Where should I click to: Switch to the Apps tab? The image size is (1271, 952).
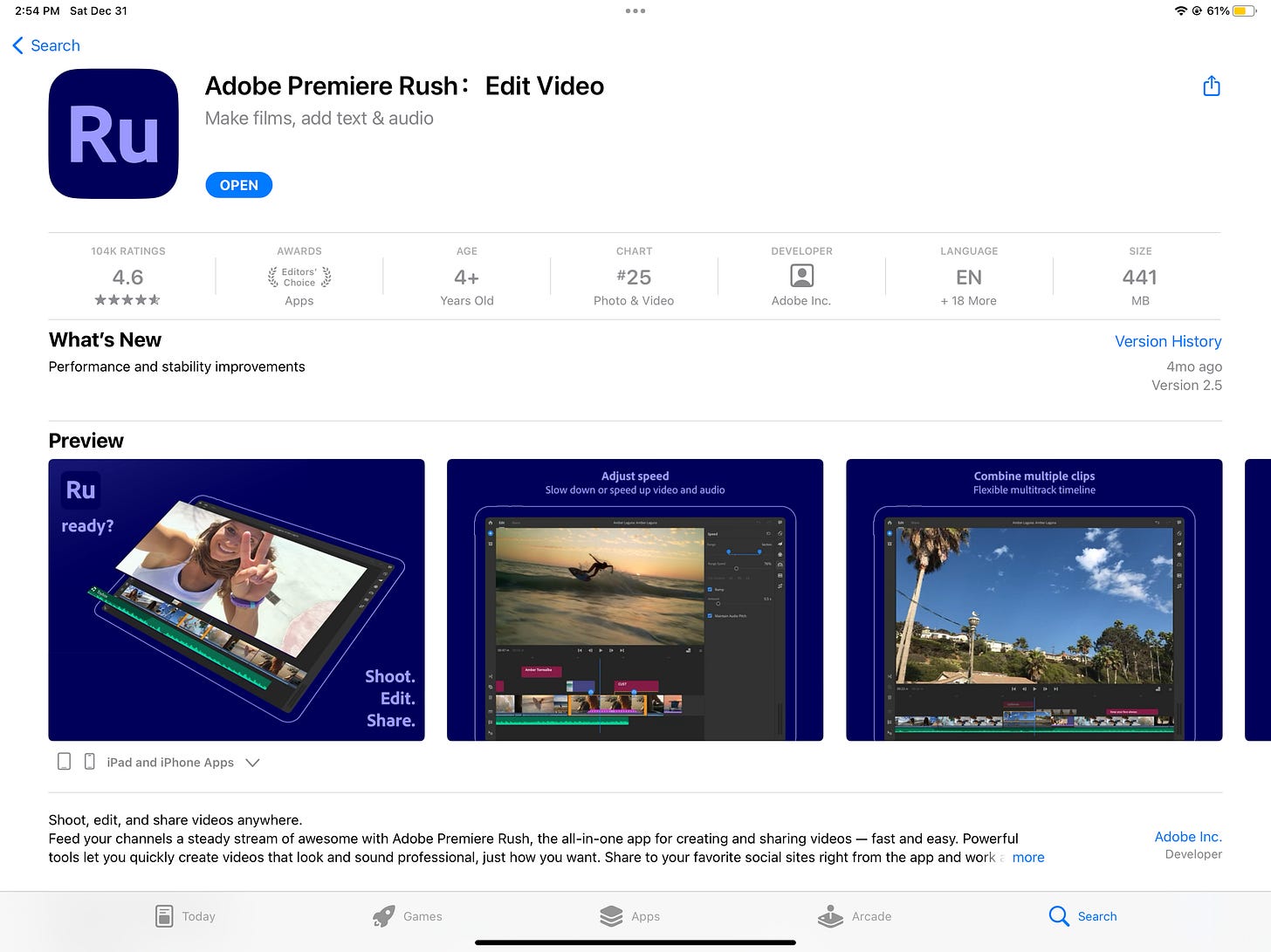[629, 916]
